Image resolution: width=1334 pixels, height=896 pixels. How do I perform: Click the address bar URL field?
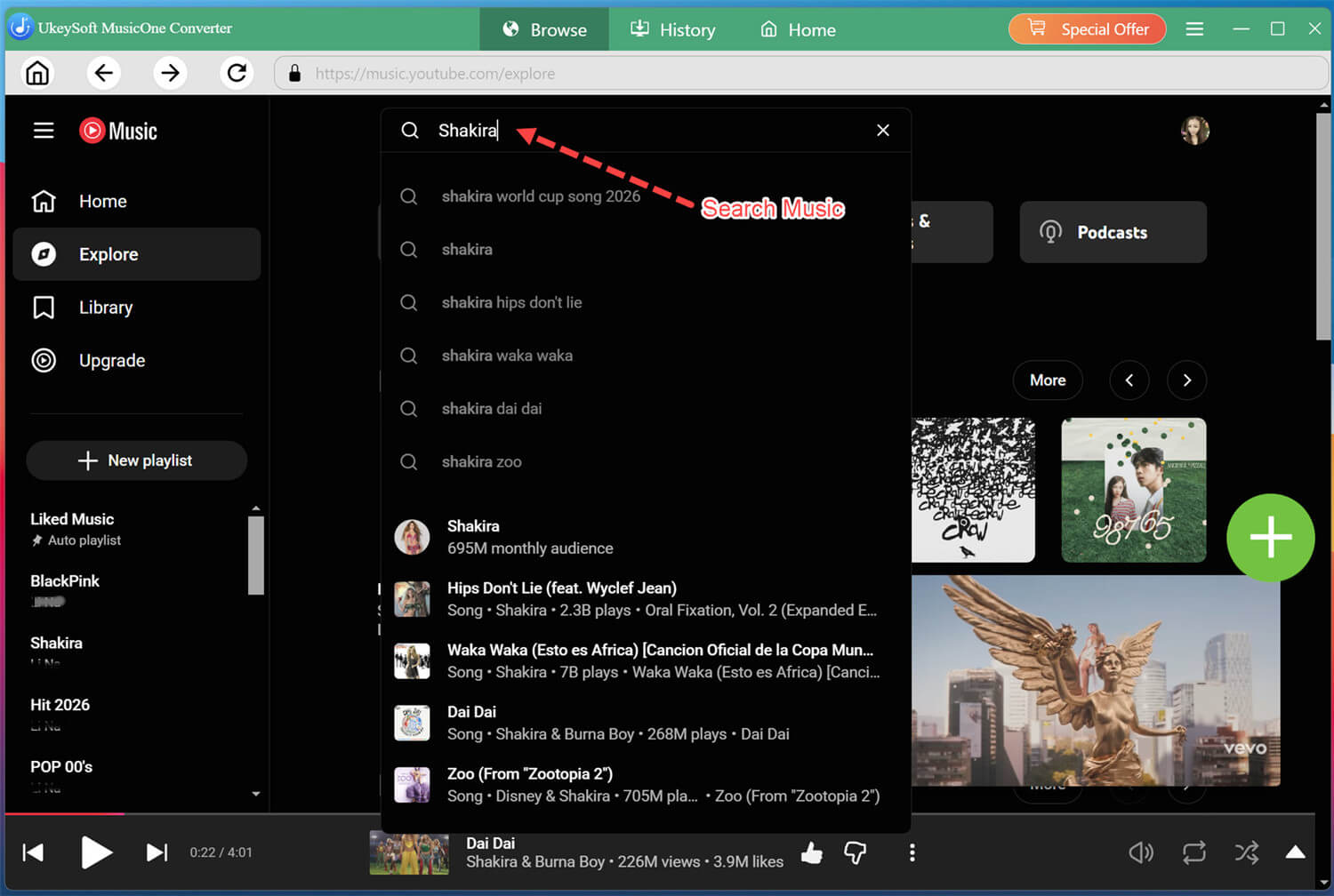[800, 73]
